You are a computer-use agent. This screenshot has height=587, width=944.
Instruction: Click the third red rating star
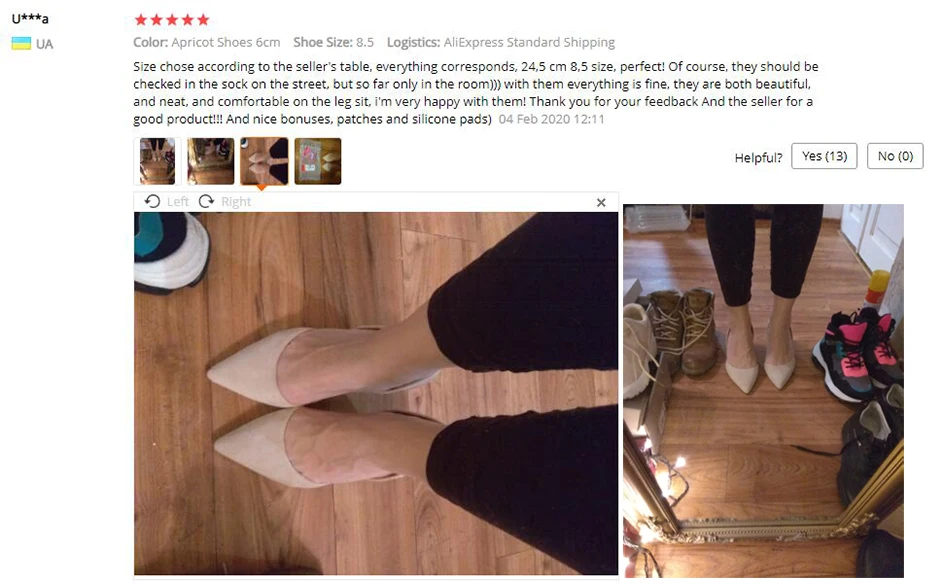pyautogui.click(x=172, y=20)
